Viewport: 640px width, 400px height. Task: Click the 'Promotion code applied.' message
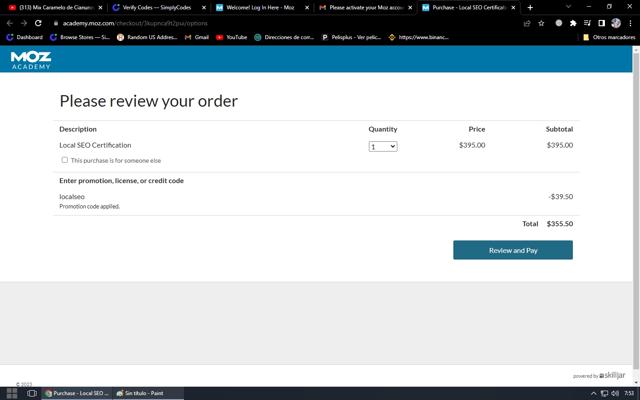pos(89,206)
